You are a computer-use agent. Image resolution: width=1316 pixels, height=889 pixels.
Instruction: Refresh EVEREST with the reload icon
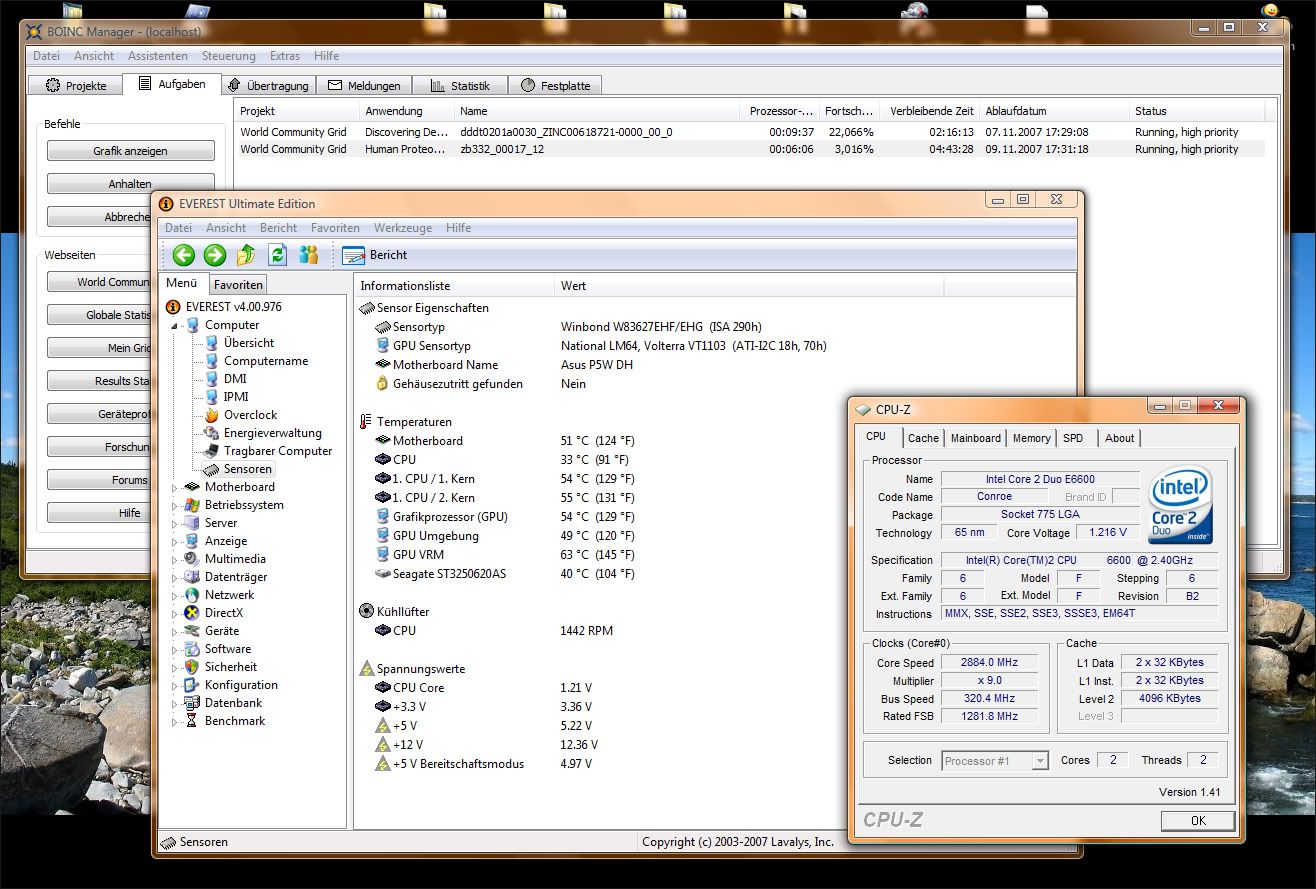pos(277,255)
